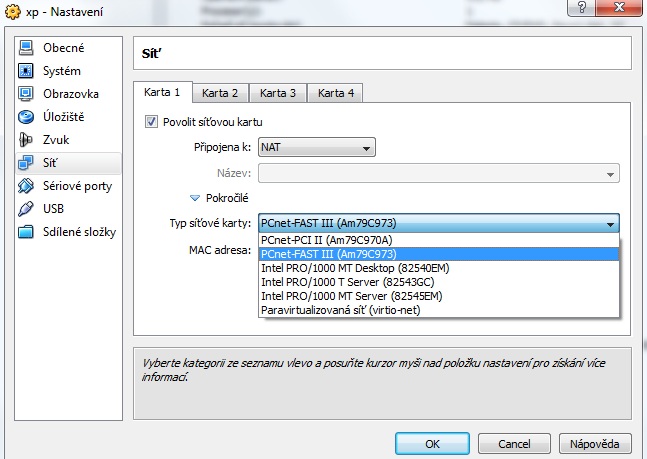This screenshot has height=459, width=647.
Task: Click the Obrazovka display icon
Action: coord(26,94)
